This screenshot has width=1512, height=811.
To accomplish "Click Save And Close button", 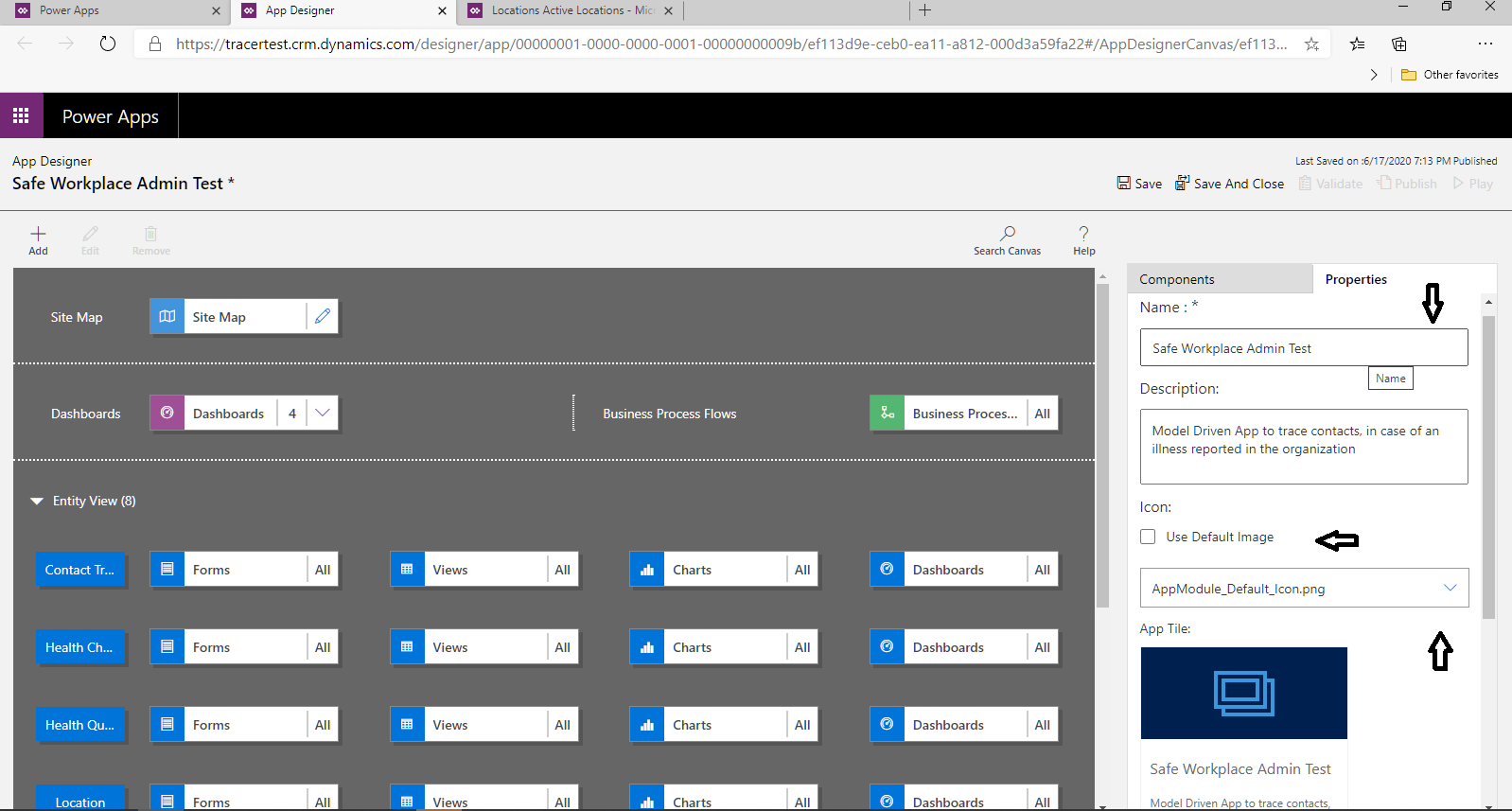I will [1229, 184].
